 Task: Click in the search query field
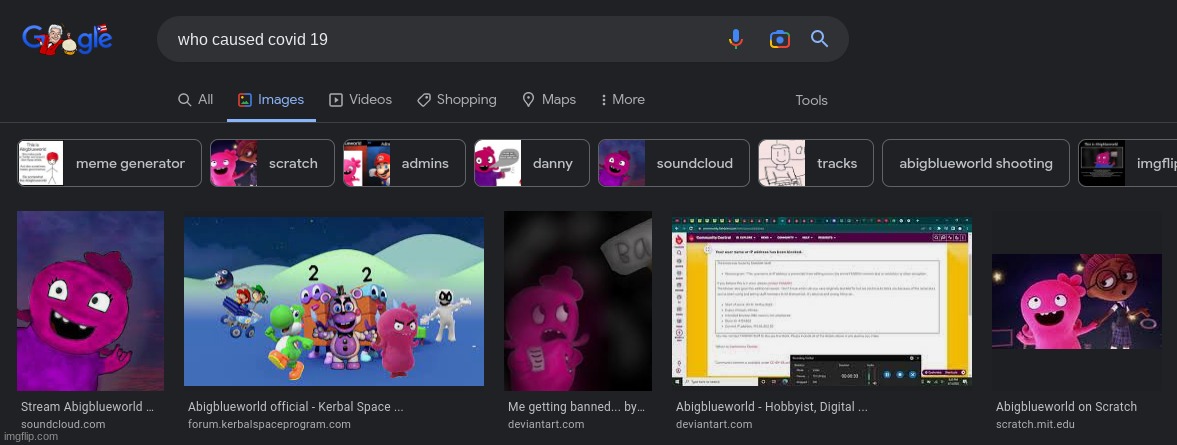pyautogui.click(x=440, y=40)
